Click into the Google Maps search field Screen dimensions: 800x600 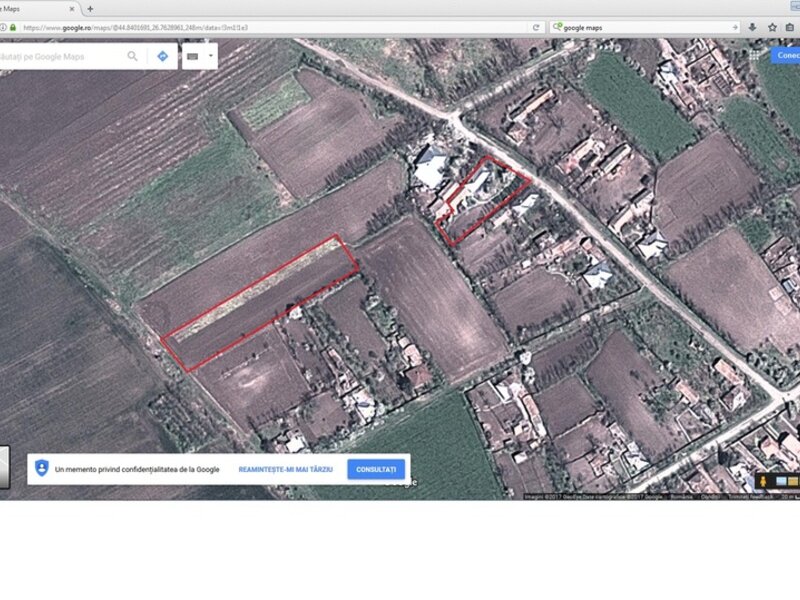[60, 57]
